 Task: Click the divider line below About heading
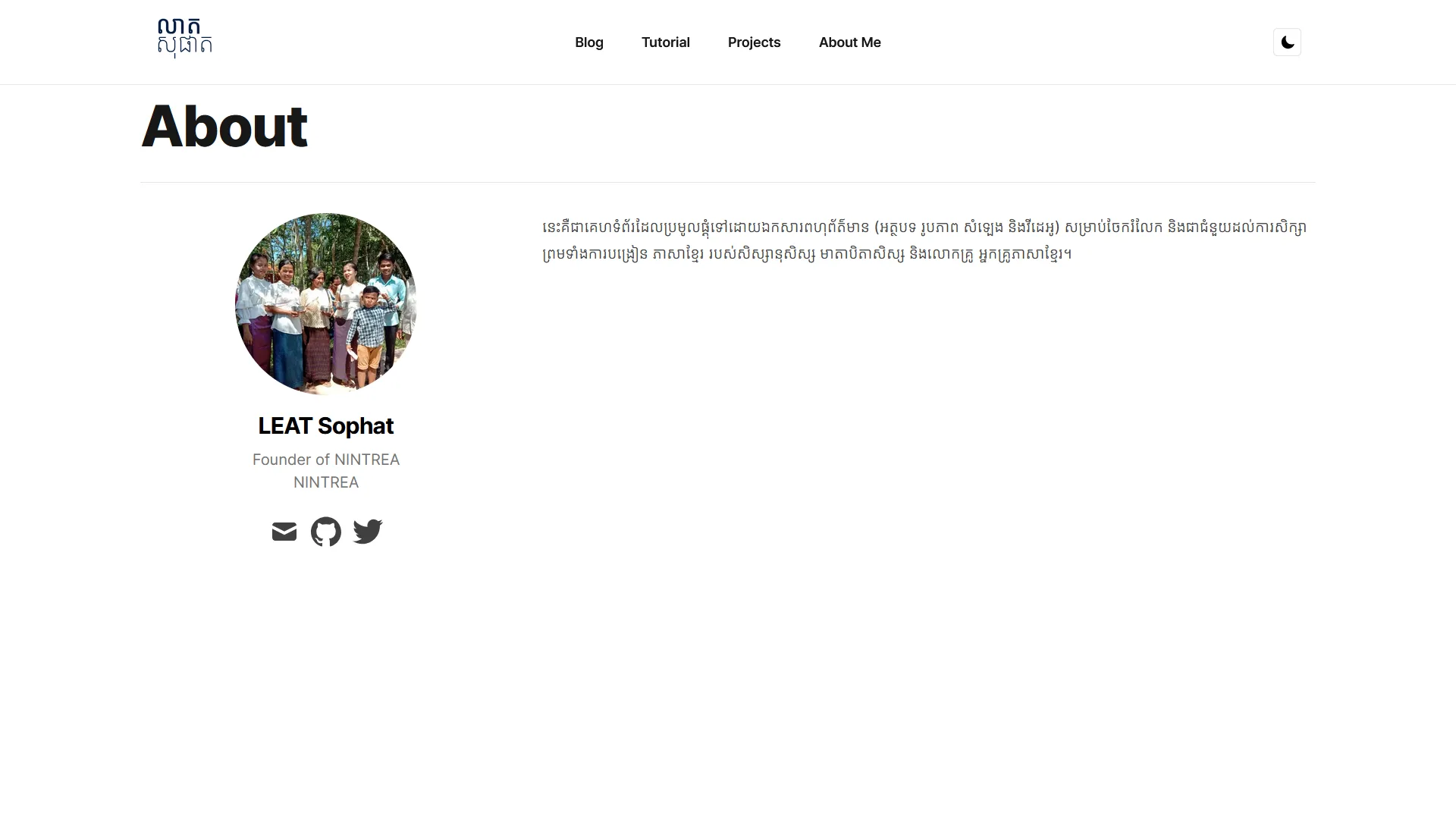[728, 182]
